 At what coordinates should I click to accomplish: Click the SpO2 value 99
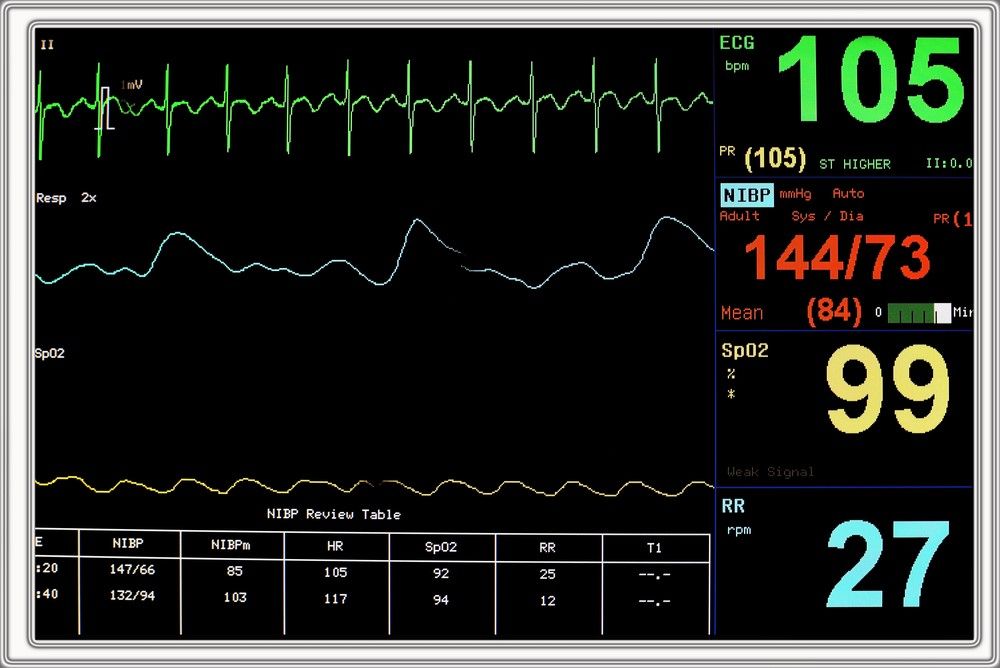[888, 391]
